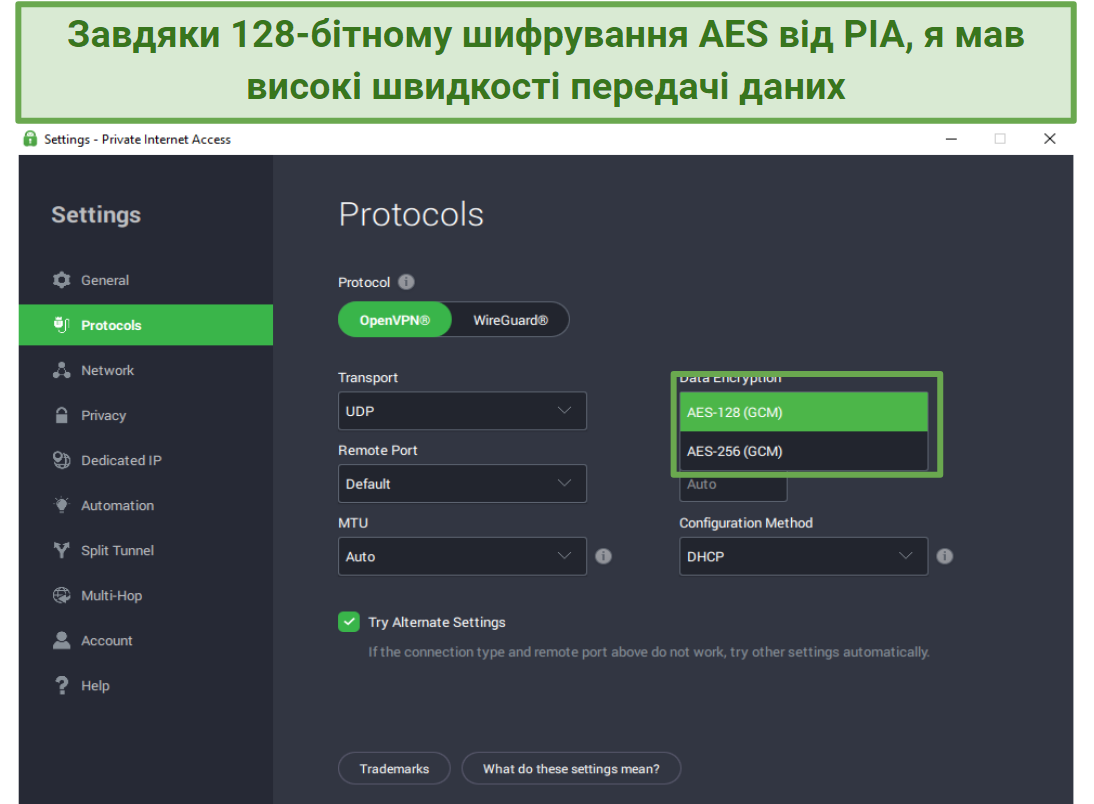Click the Network nodes icon
1094x804 pixels.
tap(61, 370)
